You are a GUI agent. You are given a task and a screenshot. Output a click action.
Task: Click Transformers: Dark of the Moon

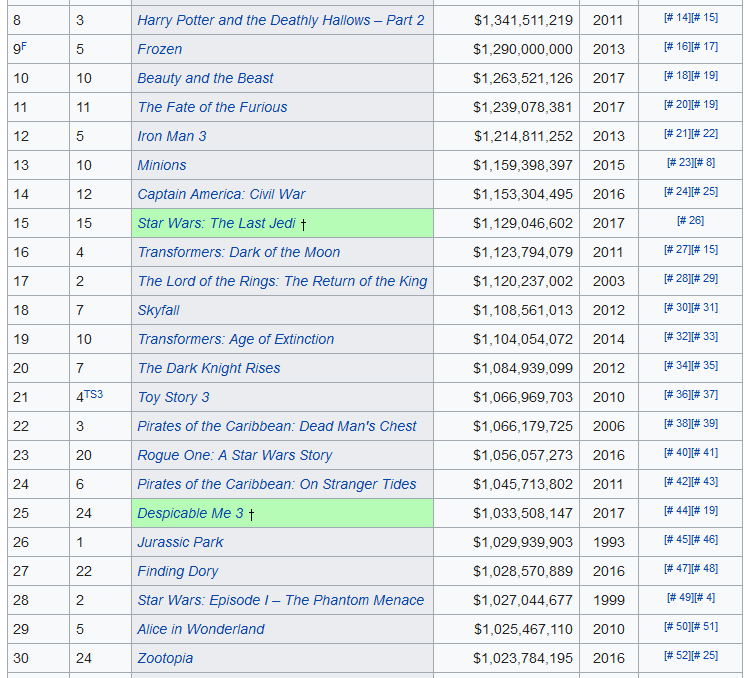coord(238,252)
